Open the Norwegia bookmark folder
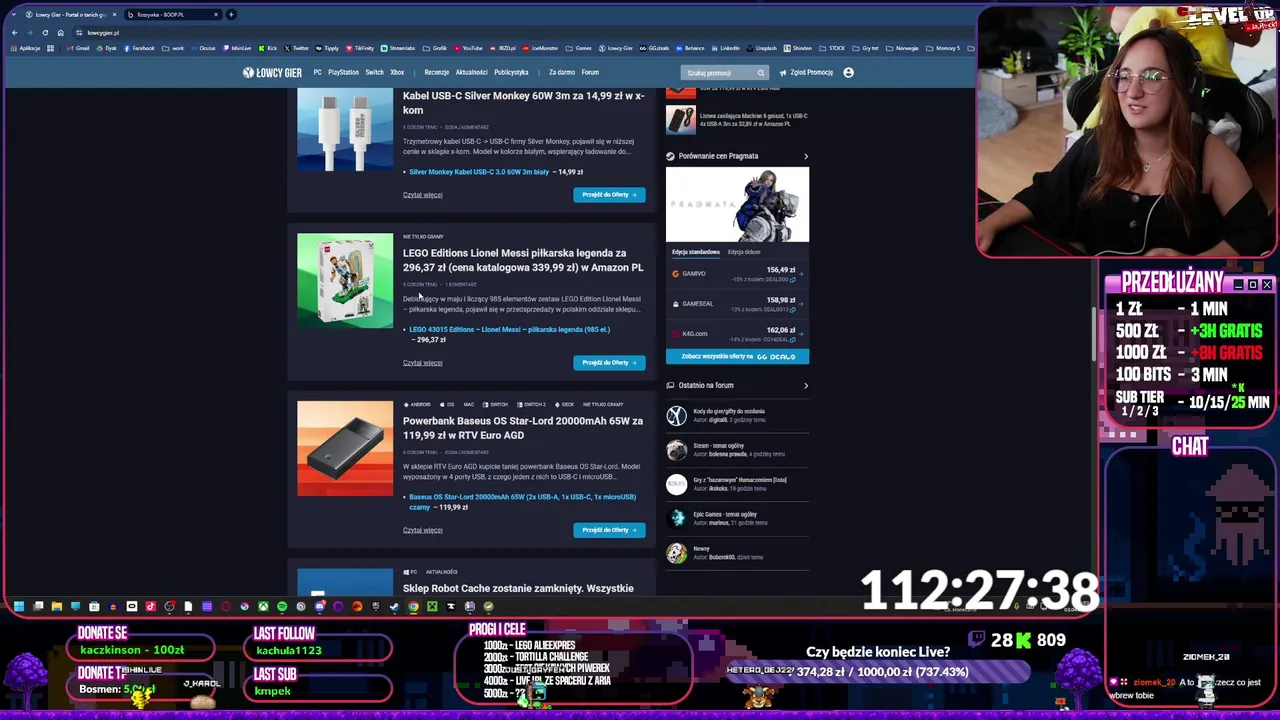Screen dimensions: 1280x720 point(903,48)
